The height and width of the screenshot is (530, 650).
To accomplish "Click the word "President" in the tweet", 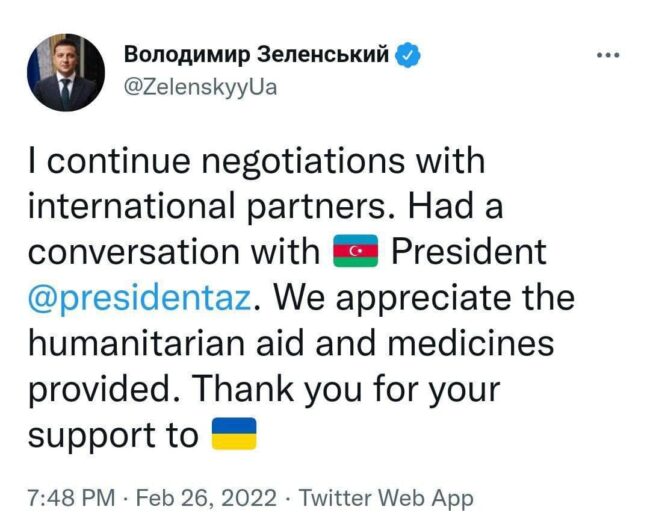I will [469, 251].
